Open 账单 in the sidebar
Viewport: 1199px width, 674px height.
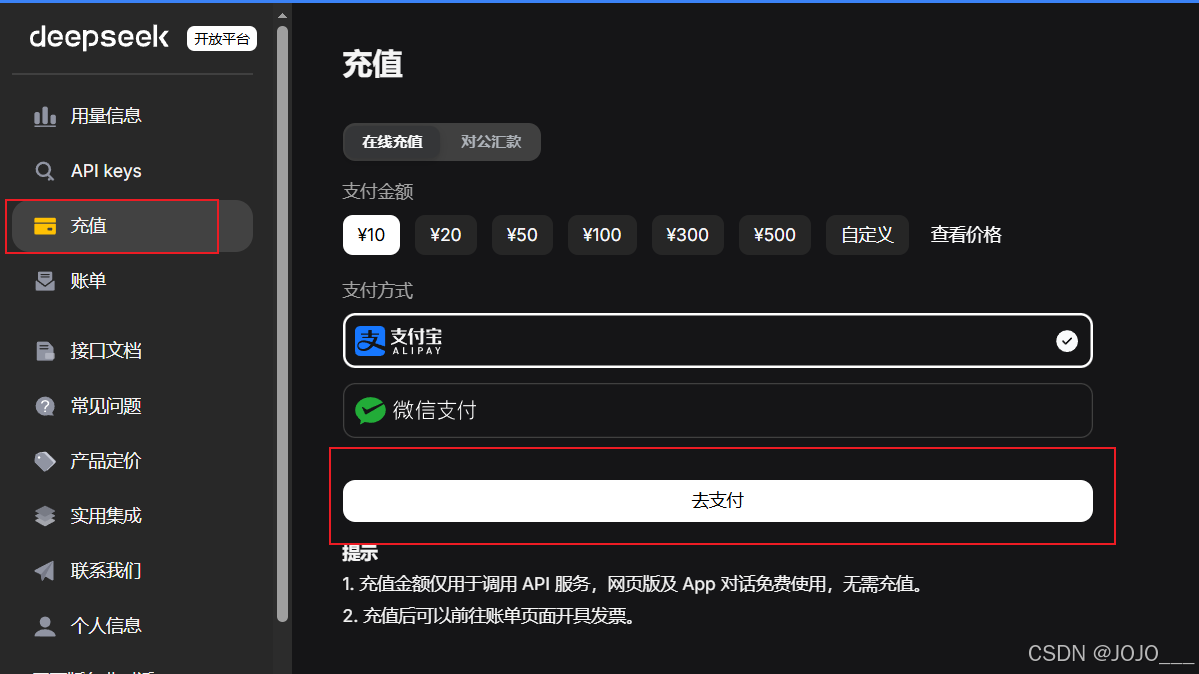pos(132,282)
